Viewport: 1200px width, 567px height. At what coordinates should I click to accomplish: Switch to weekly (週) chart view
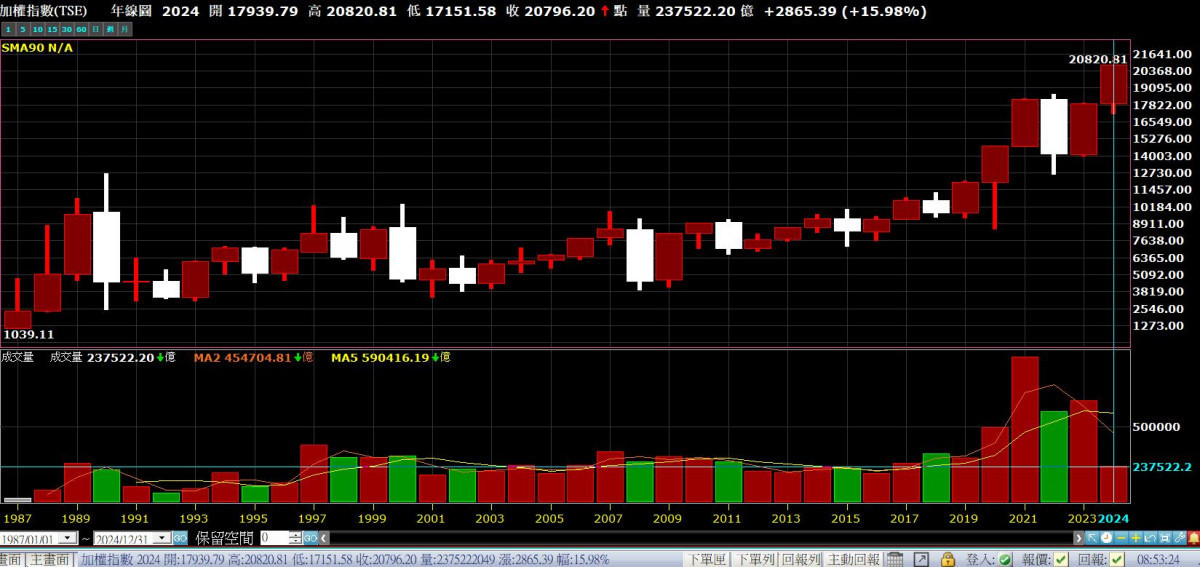click(110, 30)
